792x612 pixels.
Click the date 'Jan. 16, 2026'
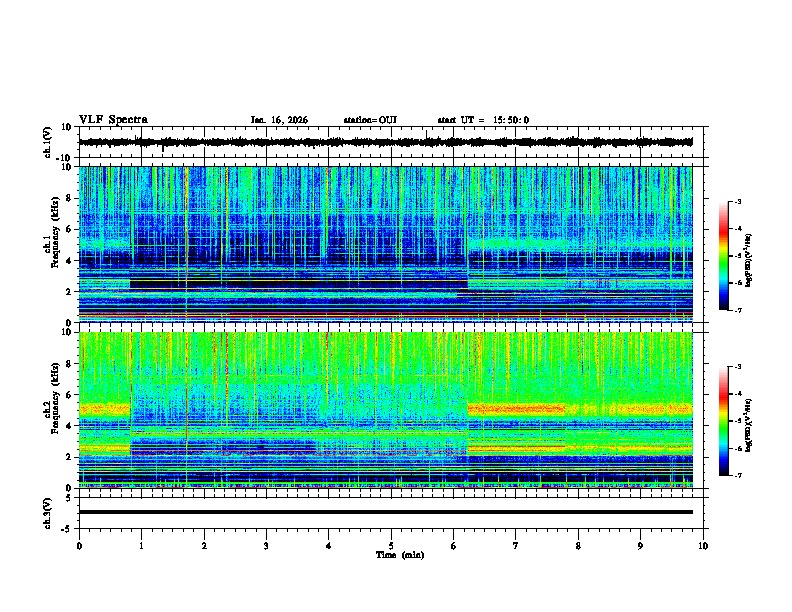click(x=279, y=120)
